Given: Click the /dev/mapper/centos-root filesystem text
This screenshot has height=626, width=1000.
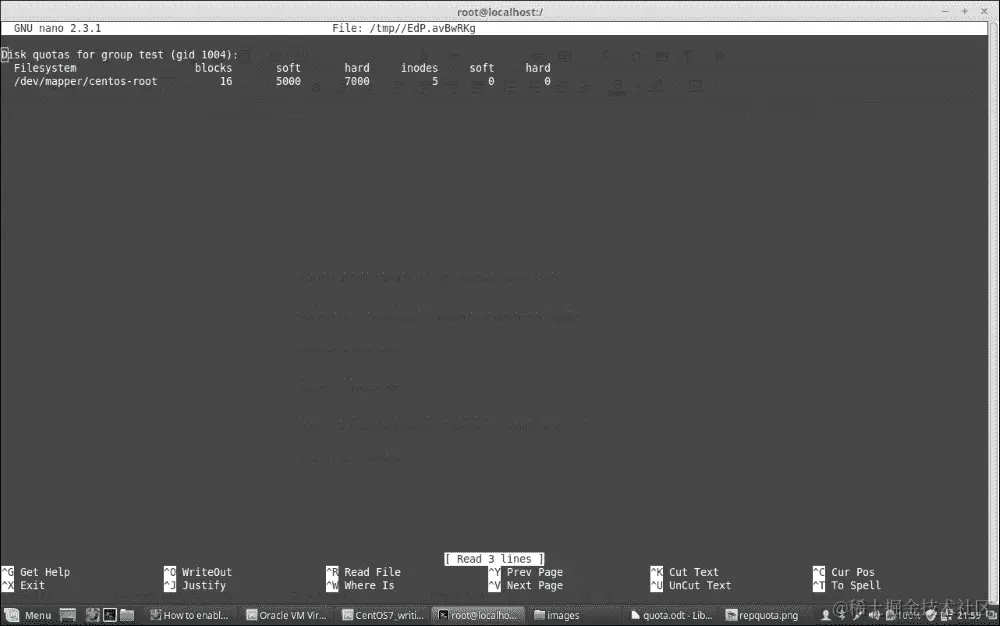Looking at the screenshot, I should coord(85,82).
